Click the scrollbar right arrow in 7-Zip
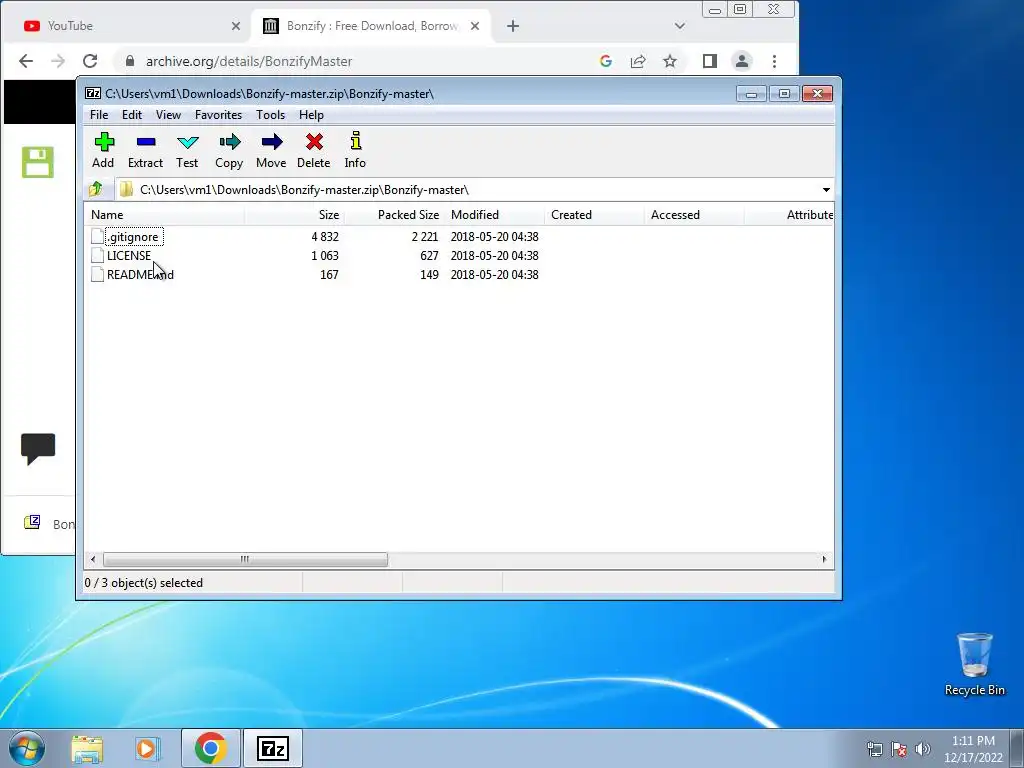Image resolution: width=1024 pixels, height=768 pixels. [x=824, y=560]
